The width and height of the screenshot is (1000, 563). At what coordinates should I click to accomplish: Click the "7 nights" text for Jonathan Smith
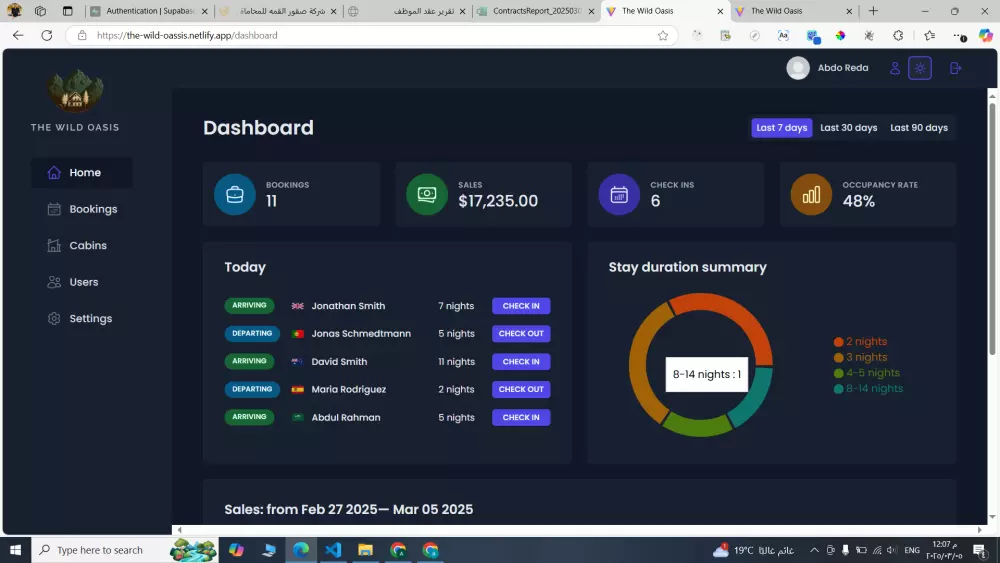(456, 306)
